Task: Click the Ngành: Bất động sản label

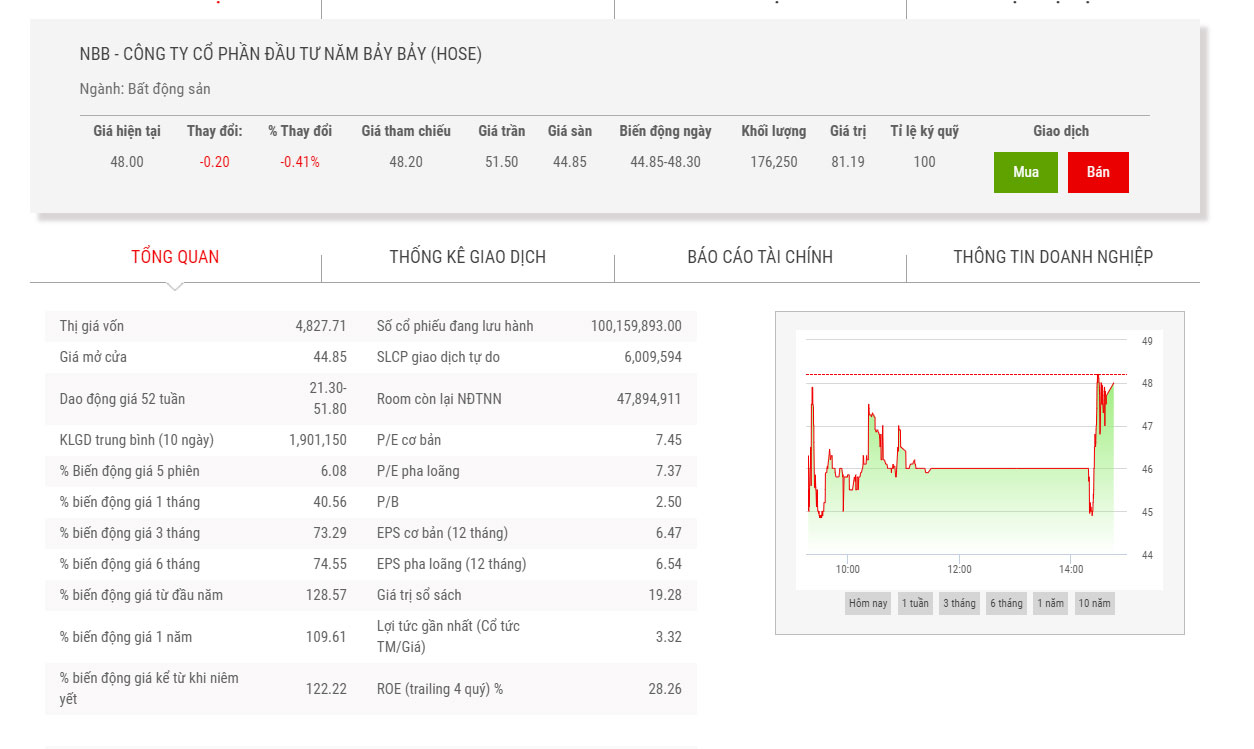Action: coord(145,89)
